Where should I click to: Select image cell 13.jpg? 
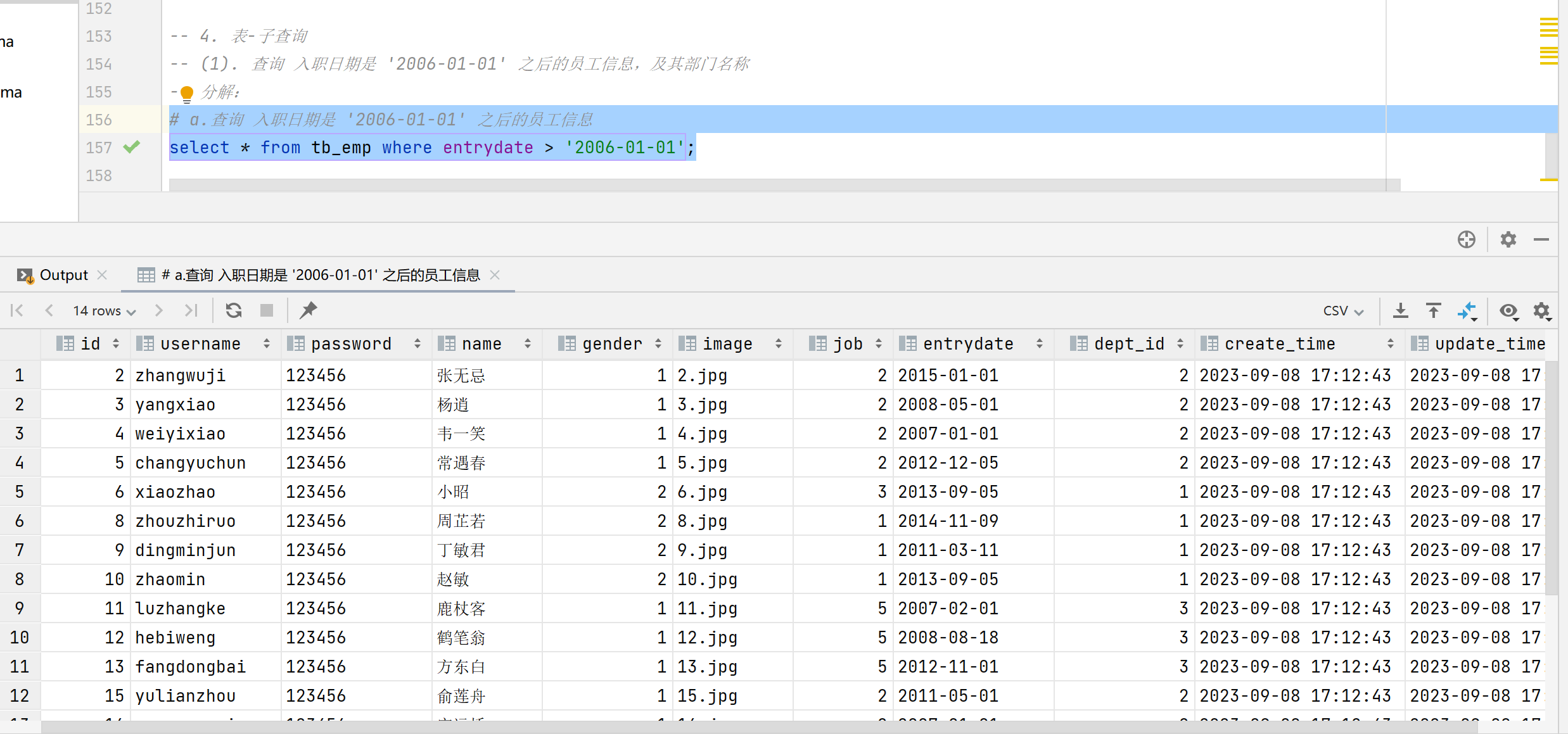click(732, 666)
